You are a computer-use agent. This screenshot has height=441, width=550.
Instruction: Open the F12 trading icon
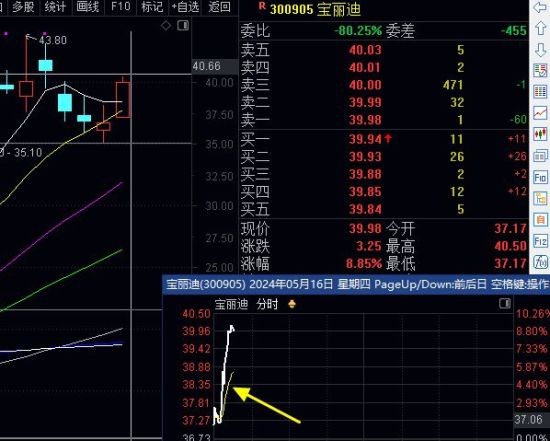[x=540, y=241]
